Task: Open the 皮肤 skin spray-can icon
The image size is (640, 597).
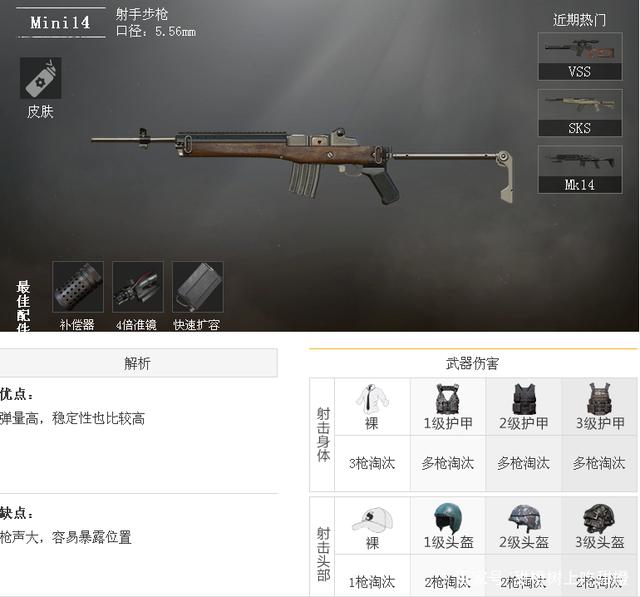Action: click(41, 78)
